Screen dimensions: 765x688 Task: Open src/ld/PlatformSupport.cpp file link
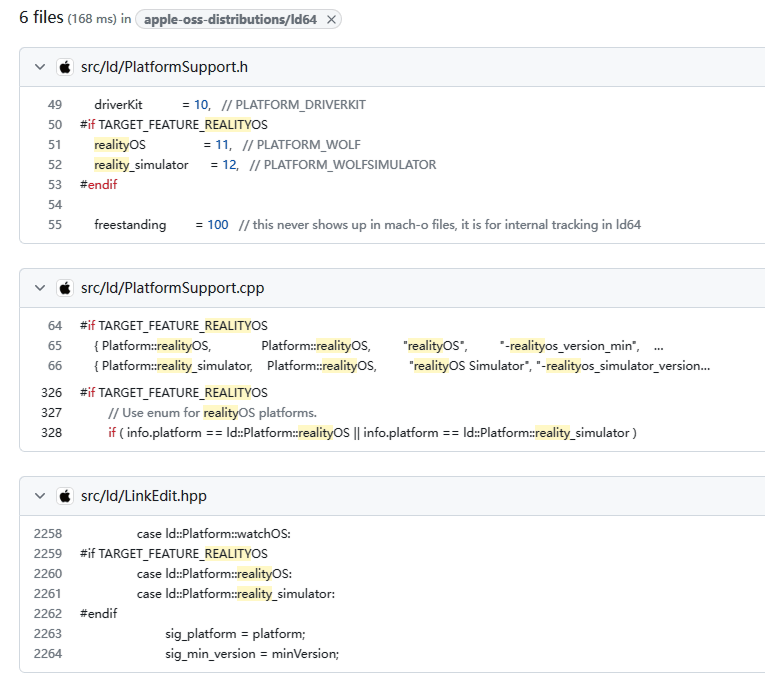click(172, 288)
